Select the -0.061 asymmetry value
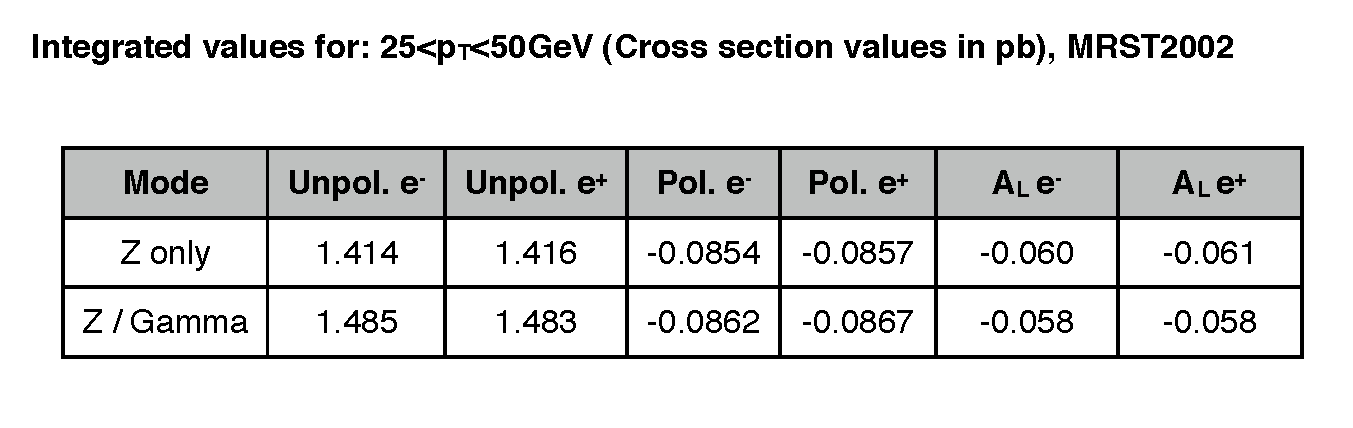This screenshot has width=1353, height=428. point(1209,253)
